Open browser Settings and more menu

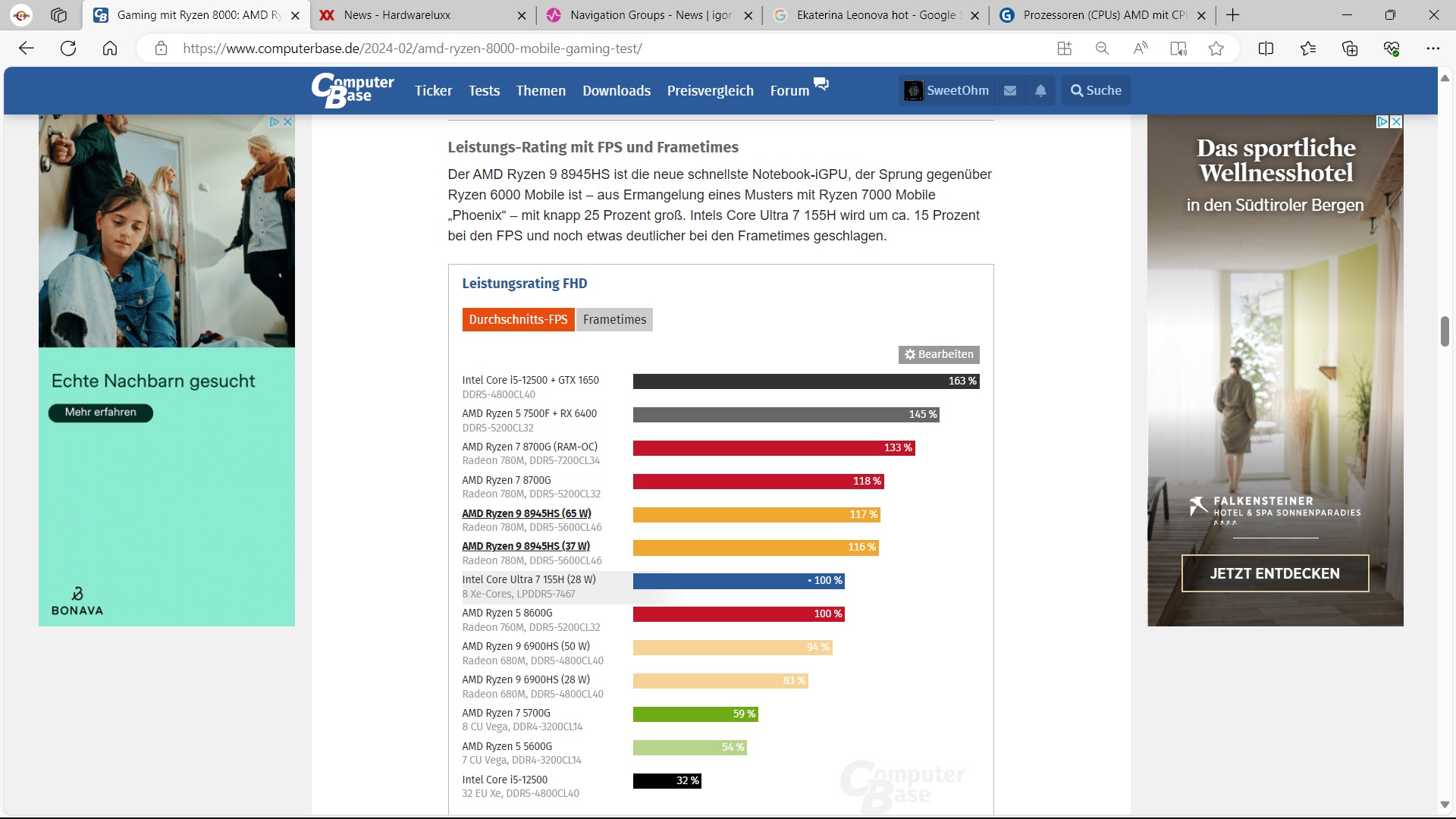coord(1432,49)
